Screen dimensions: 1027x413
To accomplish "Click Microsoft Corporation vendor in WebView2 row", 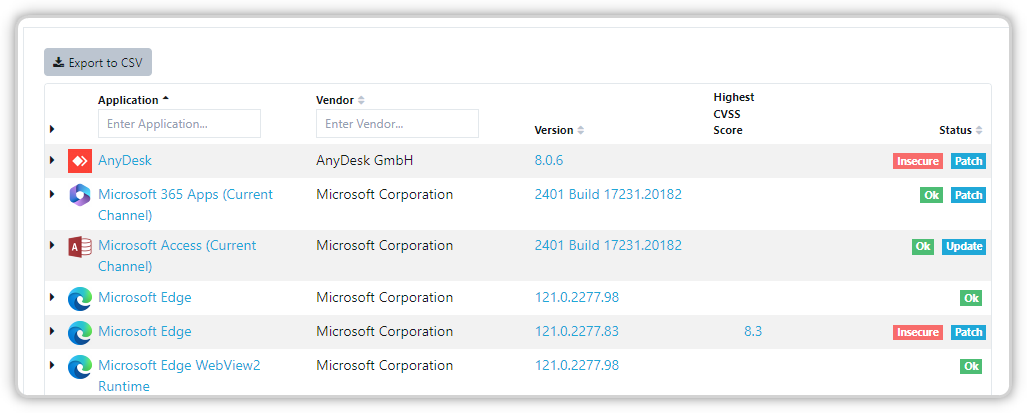I will 384,365.
